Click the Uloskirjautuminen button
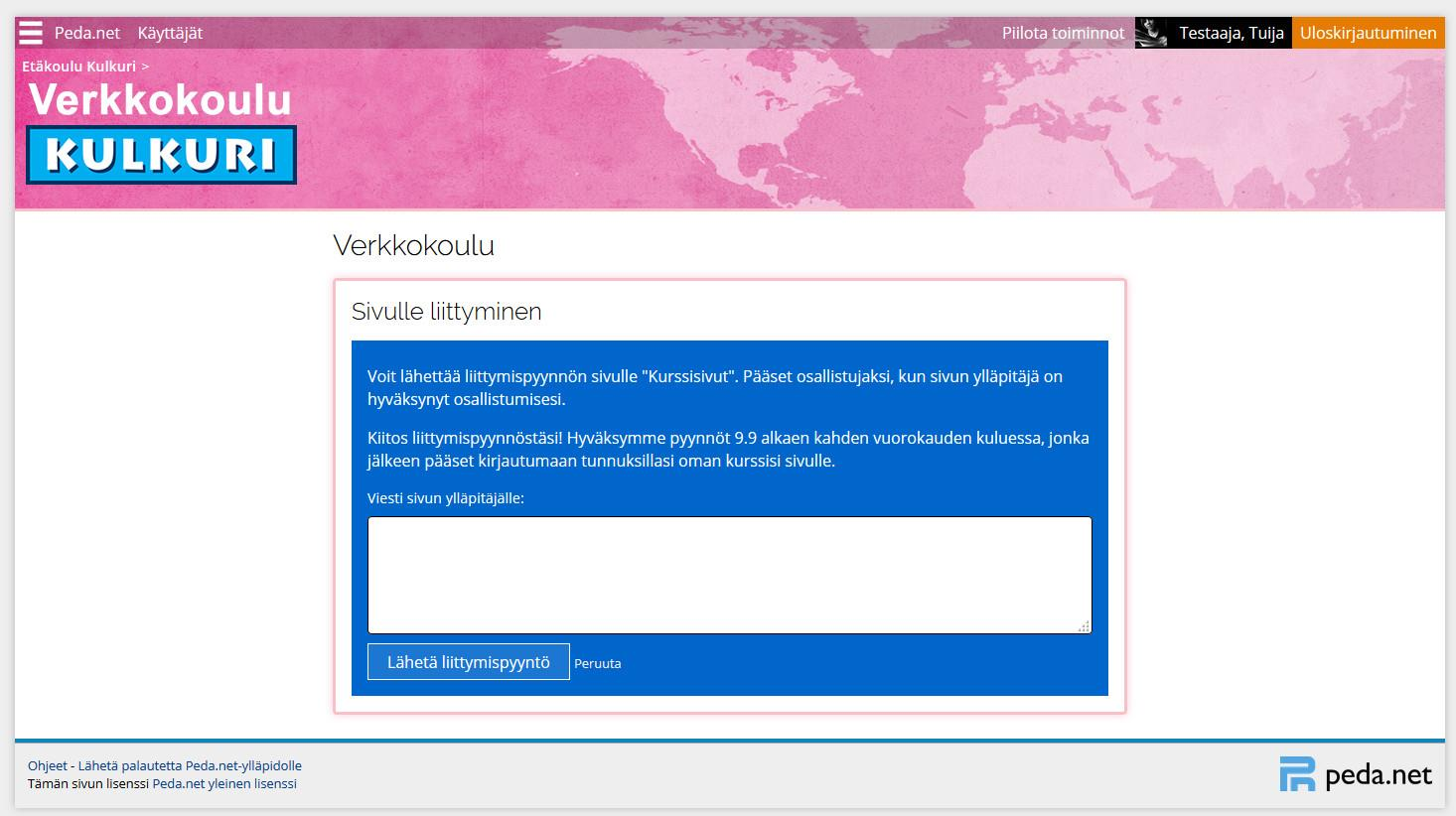Screen dimensions: 1456x816 click(x=1368, y=33)
